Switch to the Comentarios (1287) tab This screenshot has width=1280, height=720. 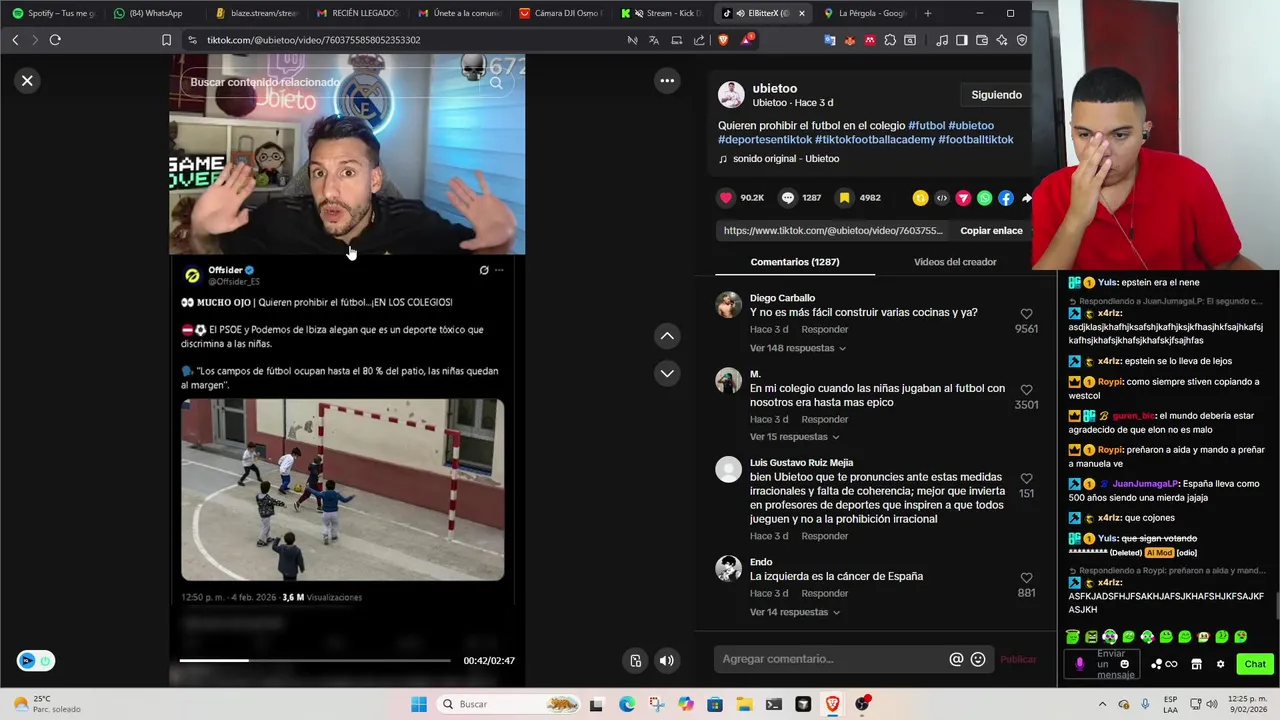coord(795,262)
